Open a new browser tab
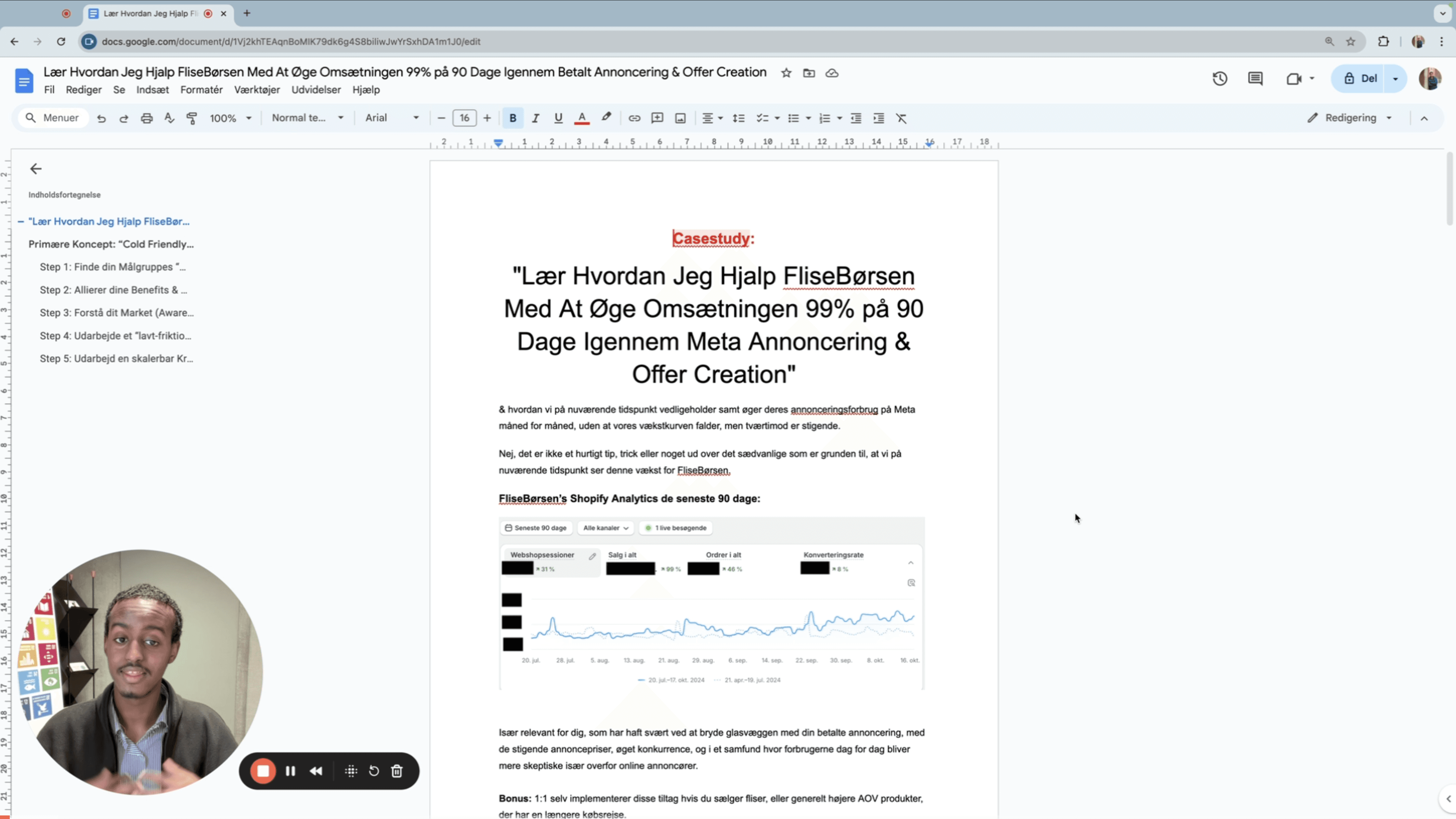 pos(247,14)
